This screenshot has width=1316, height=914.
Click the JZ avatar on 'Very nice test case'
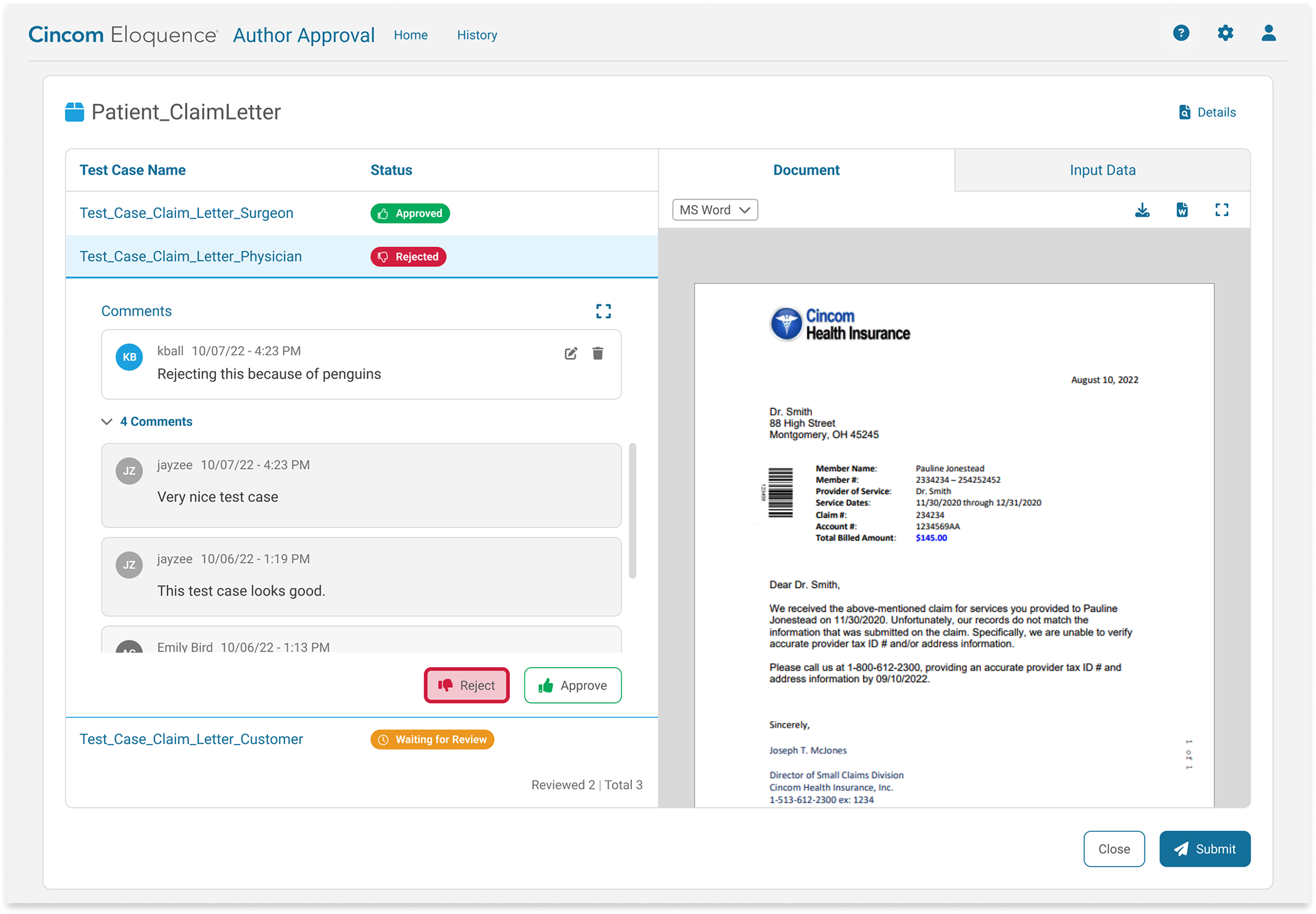129,471
